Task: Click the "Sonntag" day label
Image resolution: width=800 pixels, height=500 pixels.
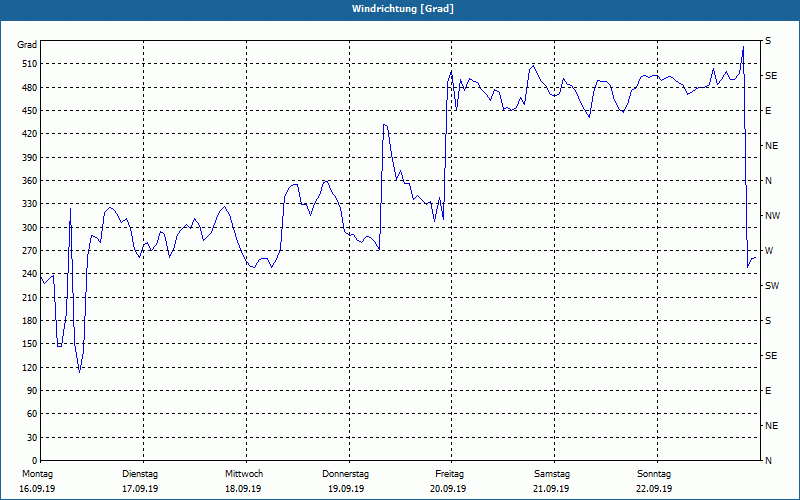Action: 654,474
